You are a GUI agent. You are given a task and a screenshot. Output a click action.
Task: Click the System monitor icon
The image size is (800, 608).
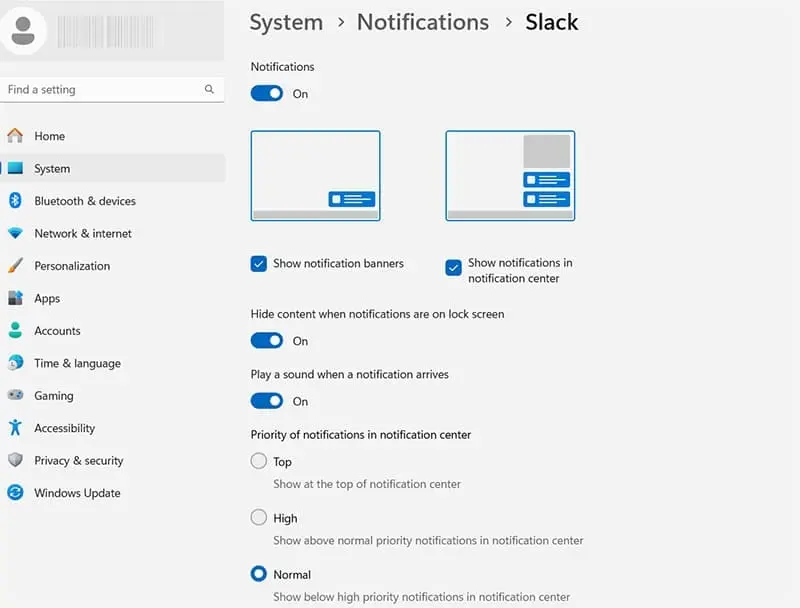(15, 168)
